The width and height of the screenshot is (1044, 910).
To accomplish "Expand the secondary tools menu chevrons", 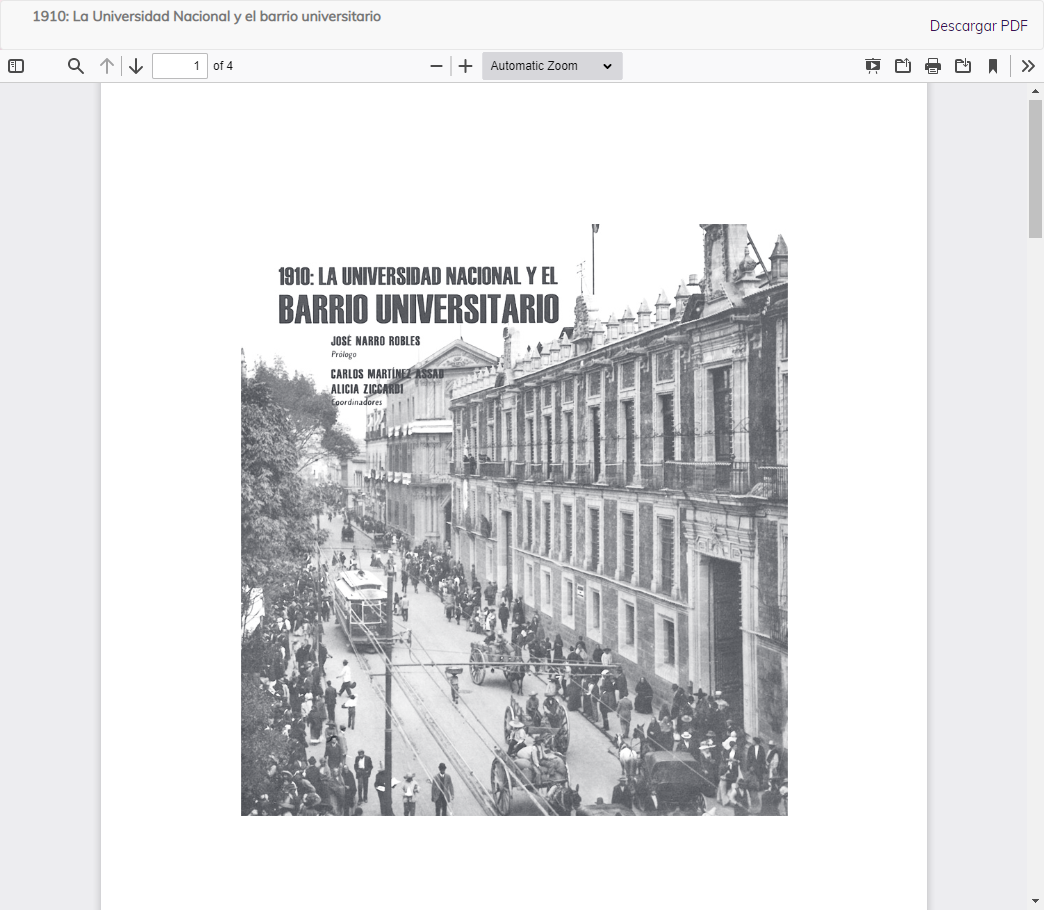I will 1028,66.
